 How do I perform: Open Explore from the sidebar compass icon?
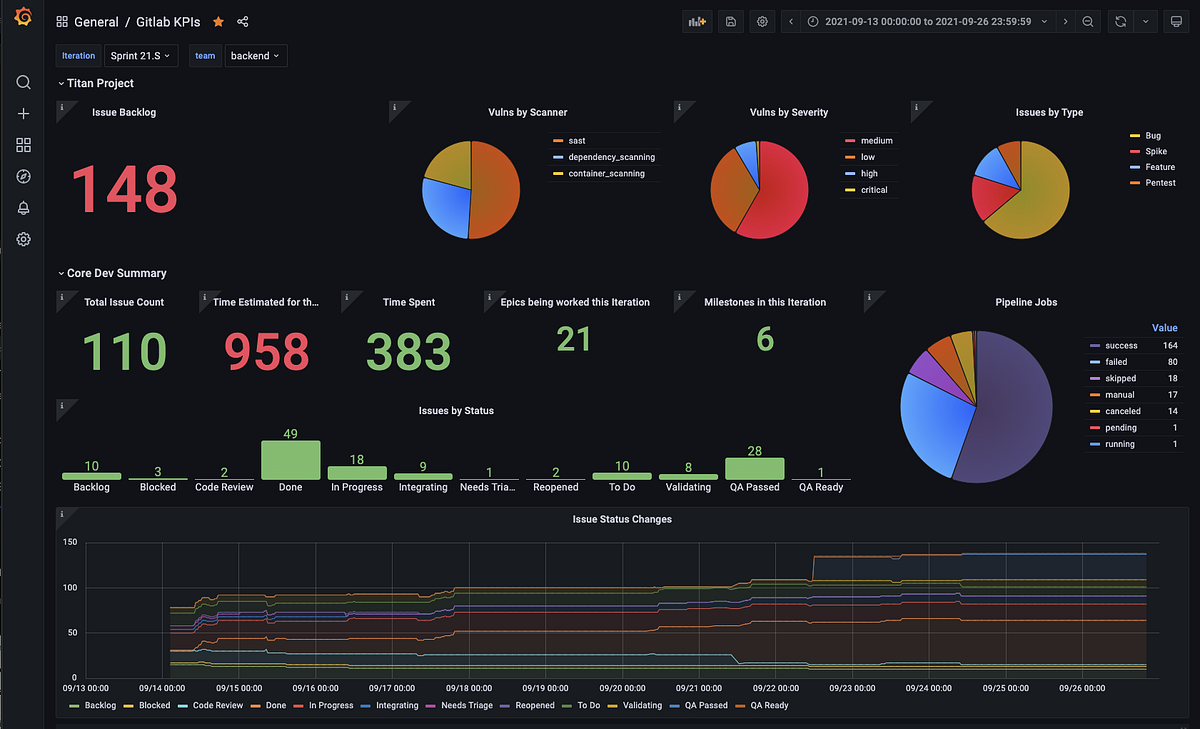pyautogui.click(x=23, y=176)
